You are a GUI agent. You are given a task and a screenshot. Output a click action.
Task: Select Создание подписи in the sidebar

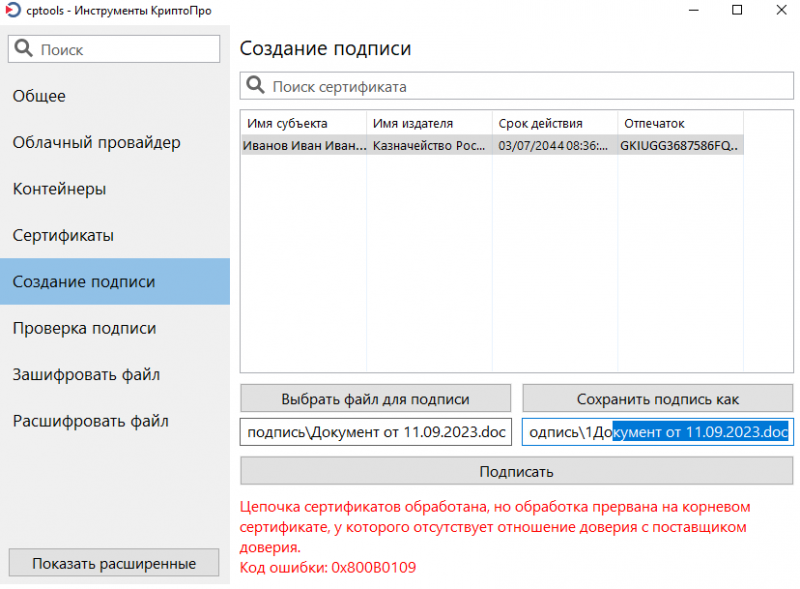pos(84,282)
